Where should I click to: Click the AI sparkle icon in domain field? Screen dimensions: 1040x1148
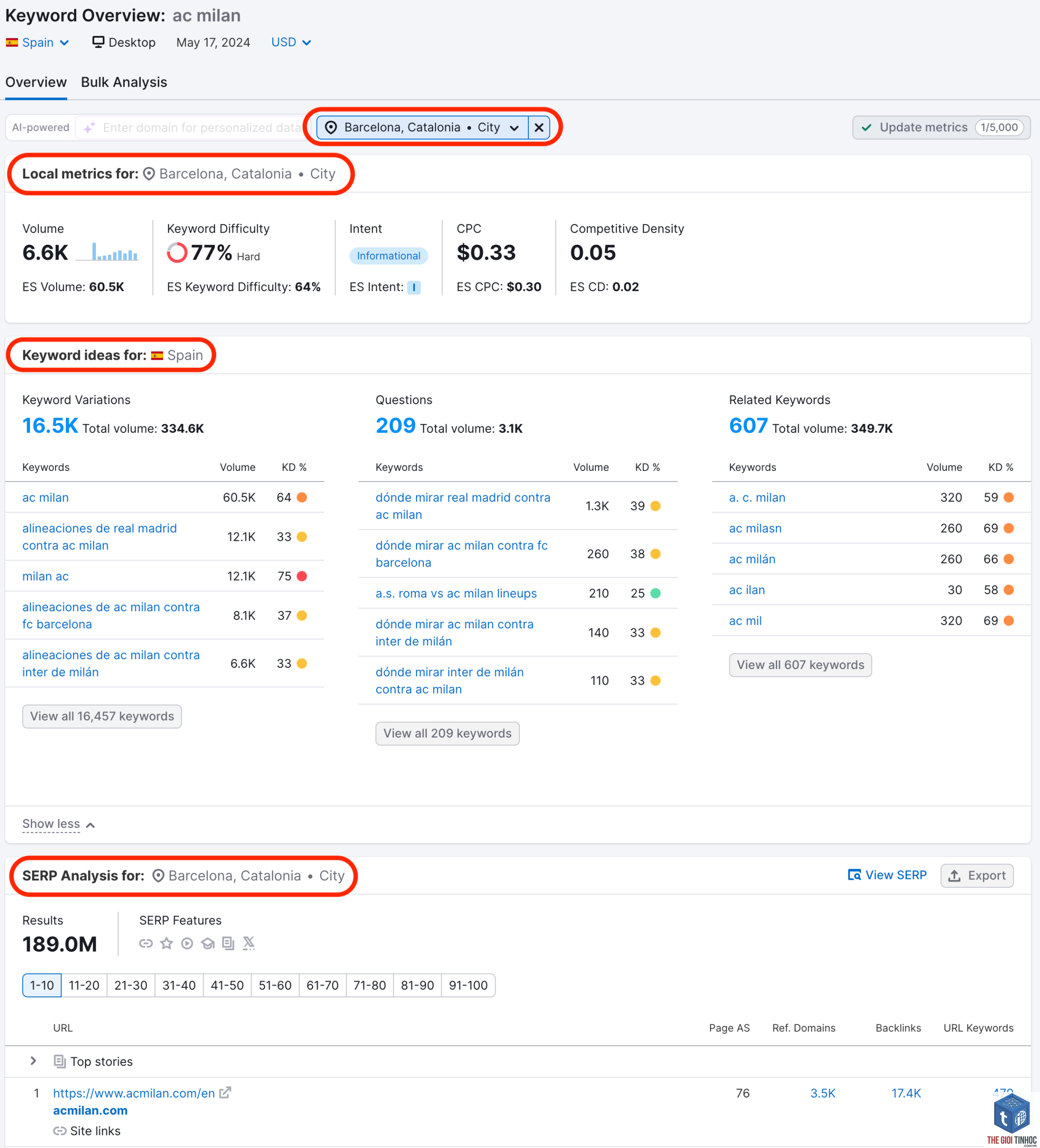89,127
